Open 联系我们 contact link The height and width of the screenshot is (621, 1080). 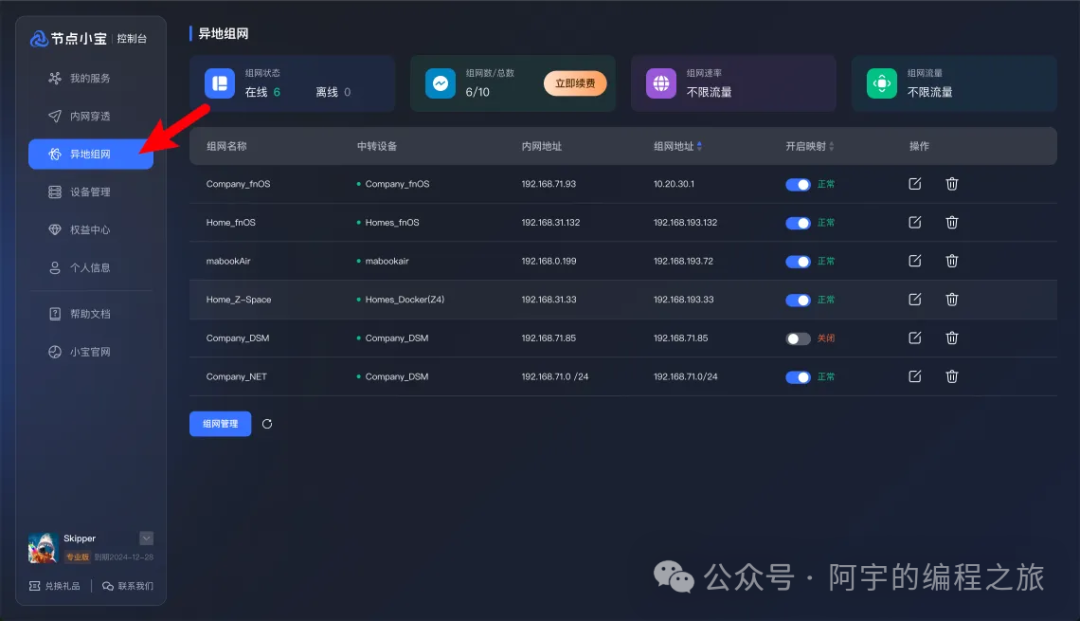coord(128,586)
